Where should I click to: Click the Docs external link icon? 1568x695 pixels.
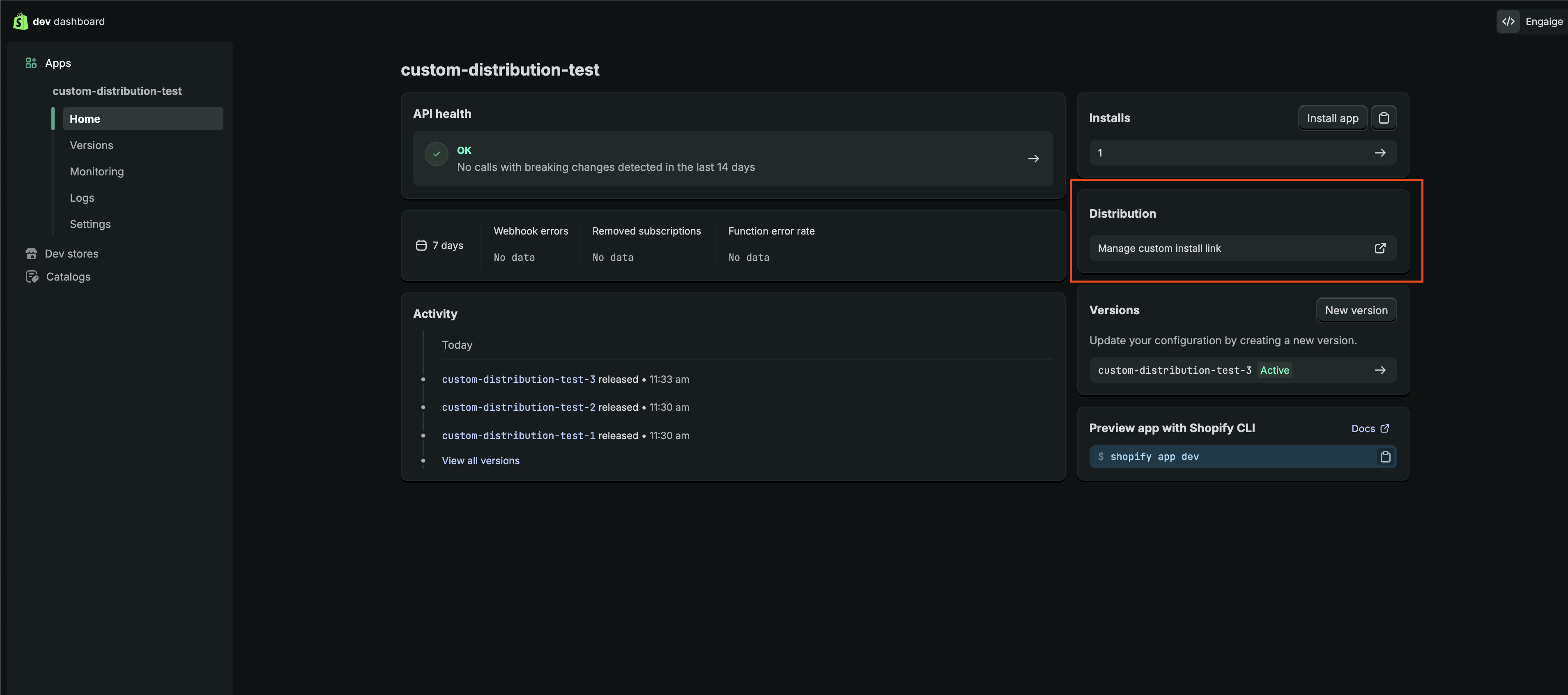[1385, 428]
